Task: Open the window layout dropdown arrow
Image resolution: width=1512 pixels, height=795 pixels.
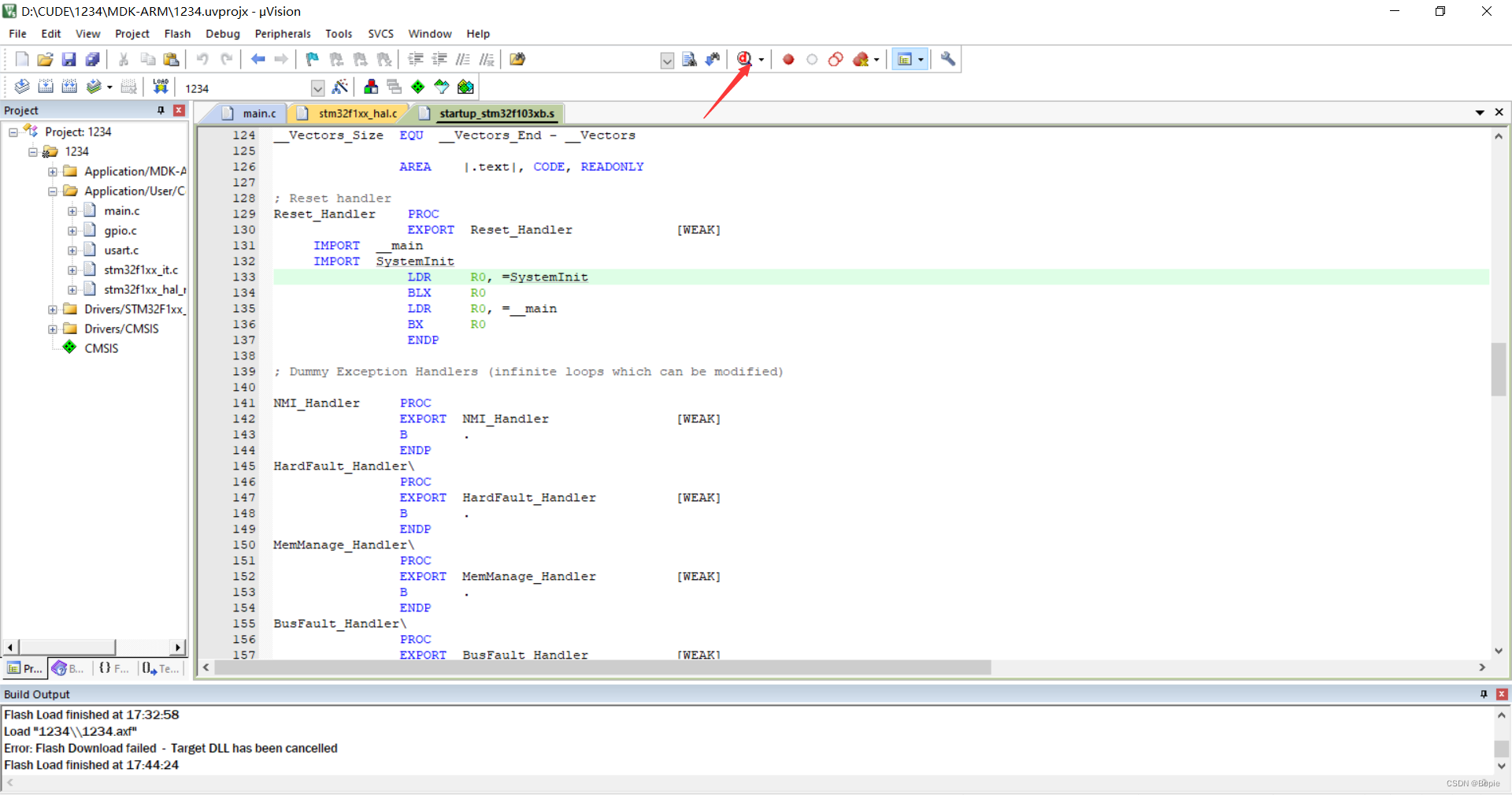Action: click(921, 60)
